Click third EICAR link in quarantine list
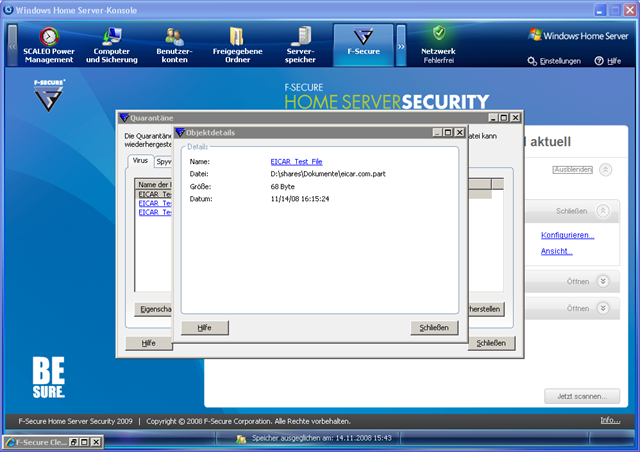 pyautogui.click(x=155, y=212)
